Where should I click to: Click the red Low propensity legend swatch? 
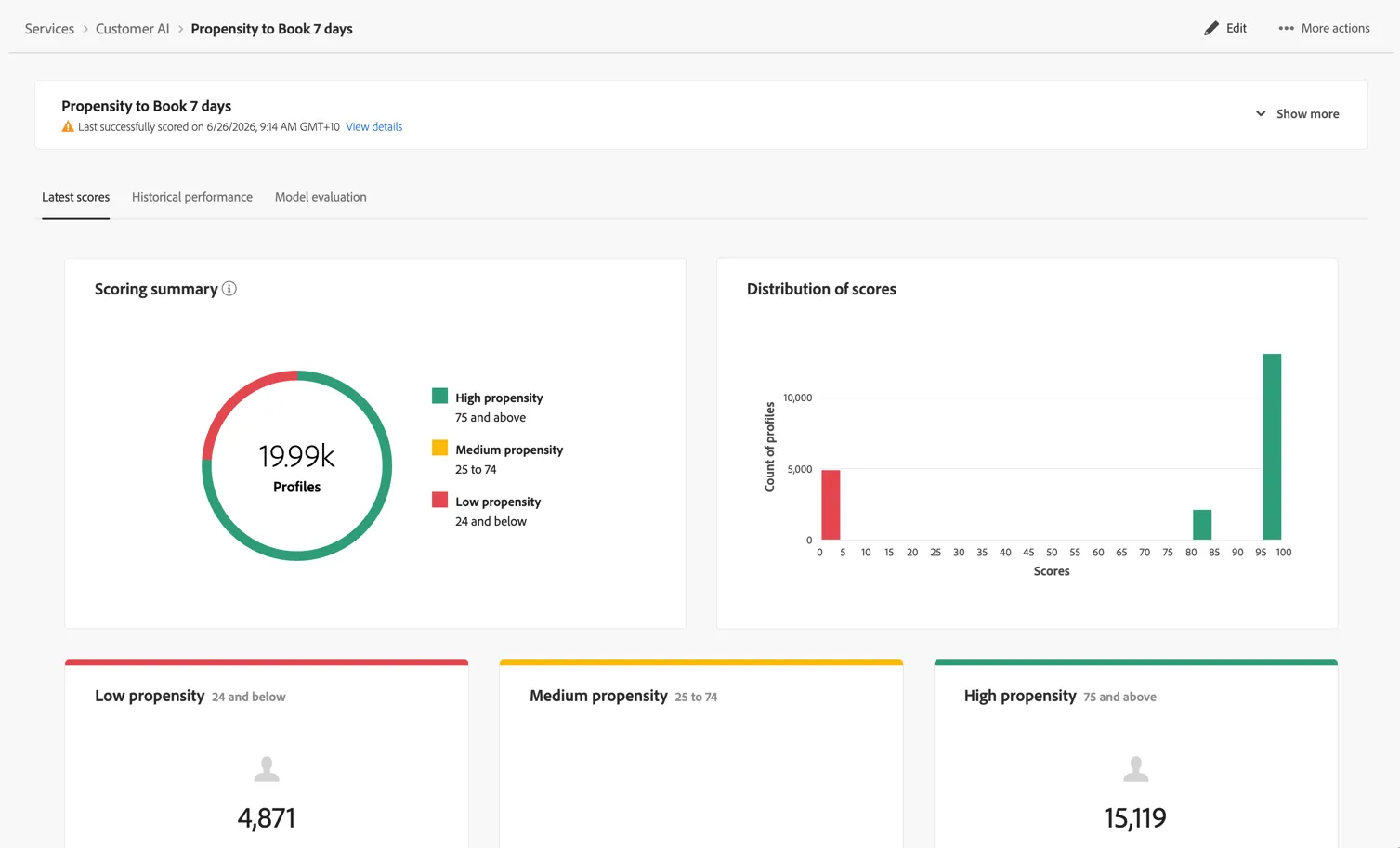pos(439,500)
